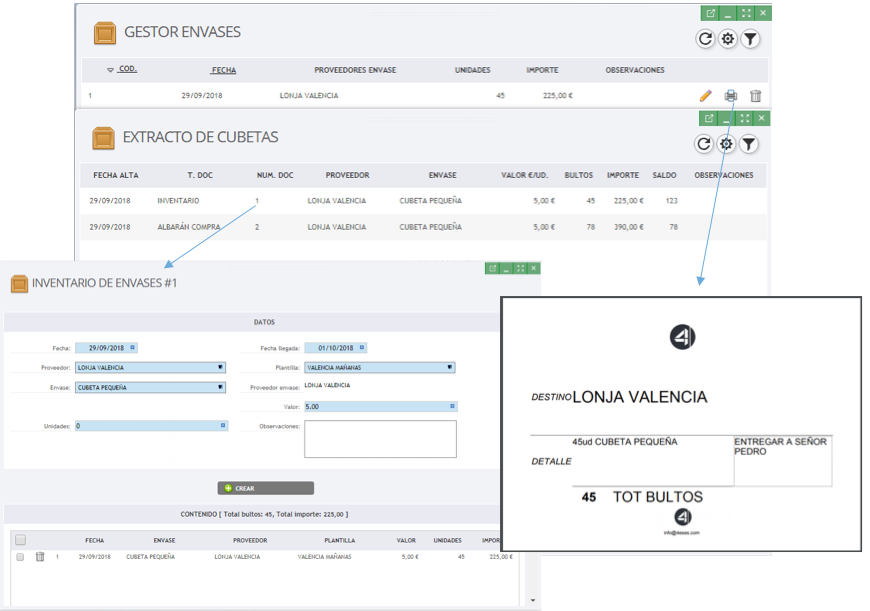The height and width of the screenshot is (611, 870).
Task: Delete the Gestor Envases row with trash
Action: click(x=756, y=96)
